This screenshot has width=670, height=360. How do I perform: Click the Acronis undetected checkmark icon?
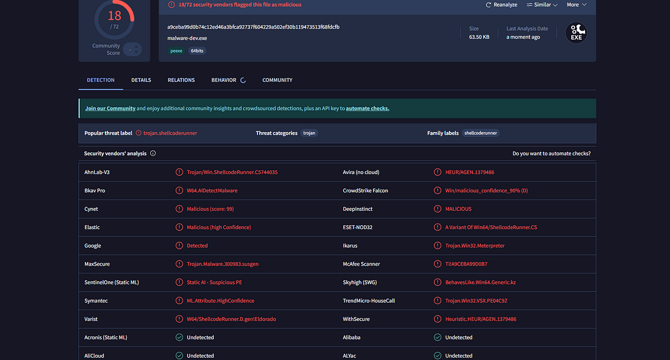pyautogui.click(x=179, y=337)
